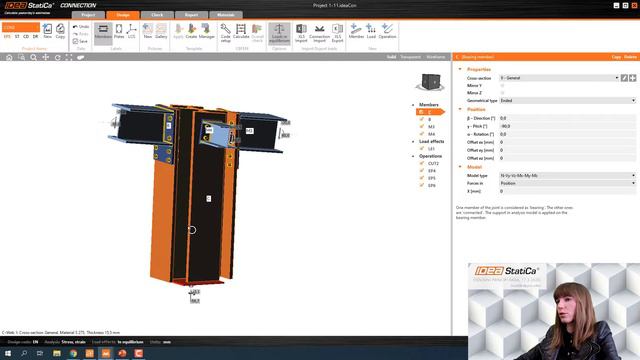This screenshot has height=360, width=640.
Task: Click the Apply template icon
Action: [x=178, y=31]
